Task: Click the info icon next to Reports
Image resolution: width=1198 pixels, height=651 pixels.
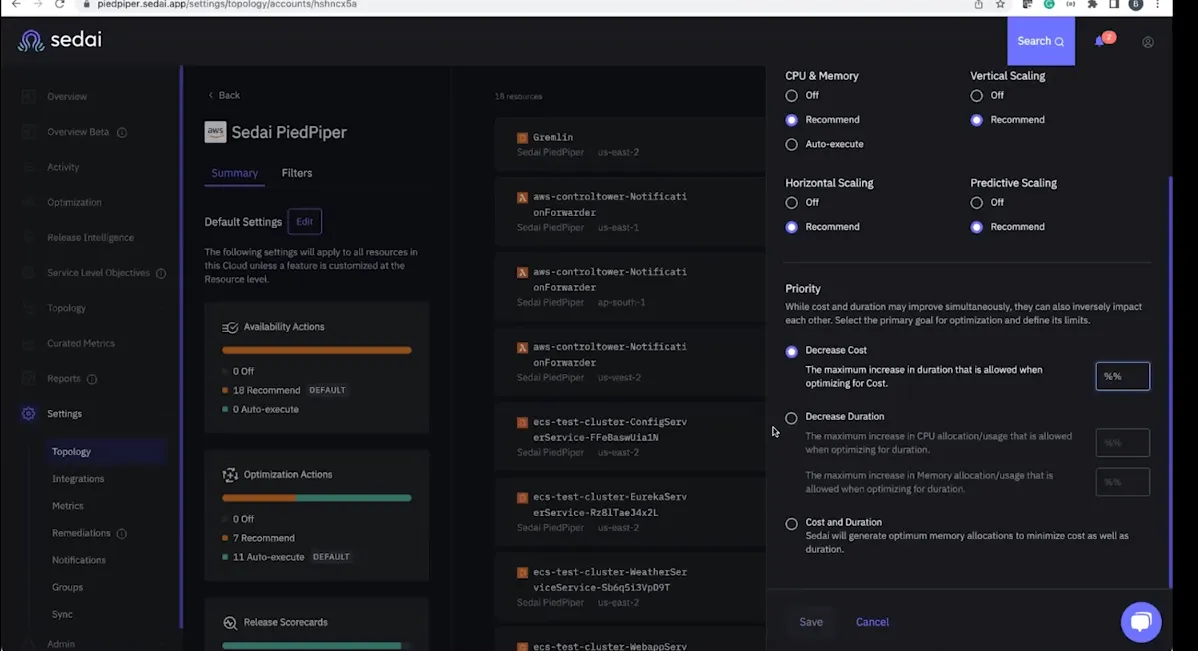Action: tap(92, 379)
